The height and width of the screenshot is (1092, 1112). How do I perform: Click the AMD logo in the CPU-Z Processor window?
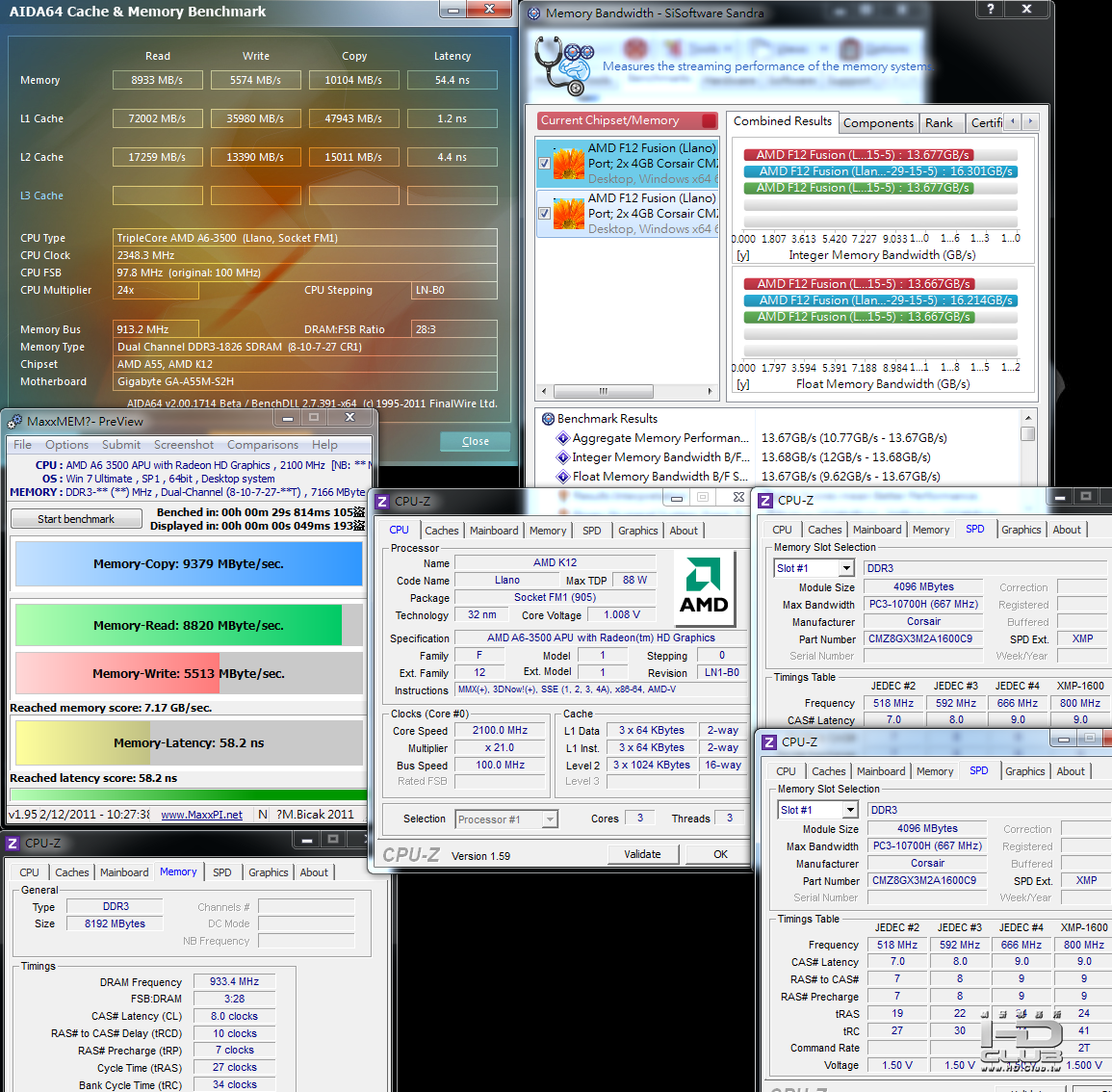point(704,586)
